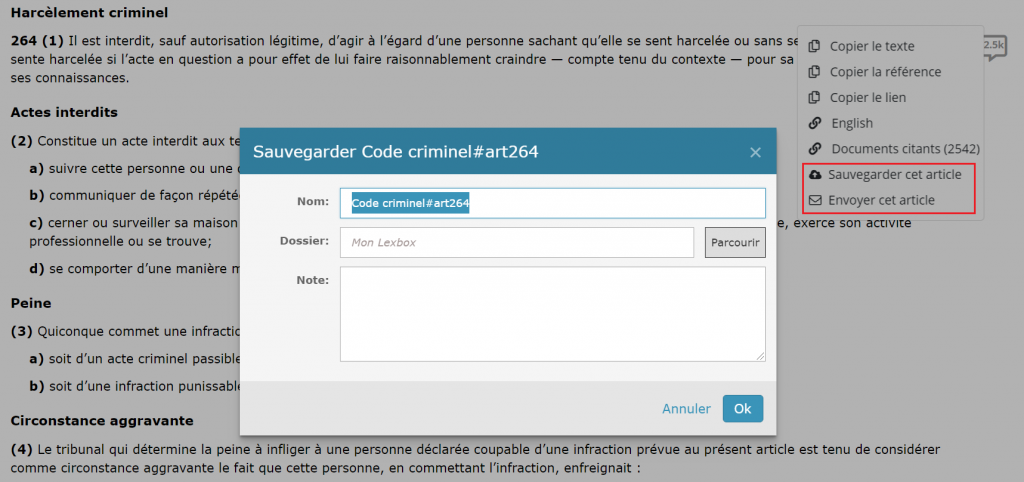1024x482 pixels.
Task: Click the cloud save icon in the menu
Action: [815, 175]
